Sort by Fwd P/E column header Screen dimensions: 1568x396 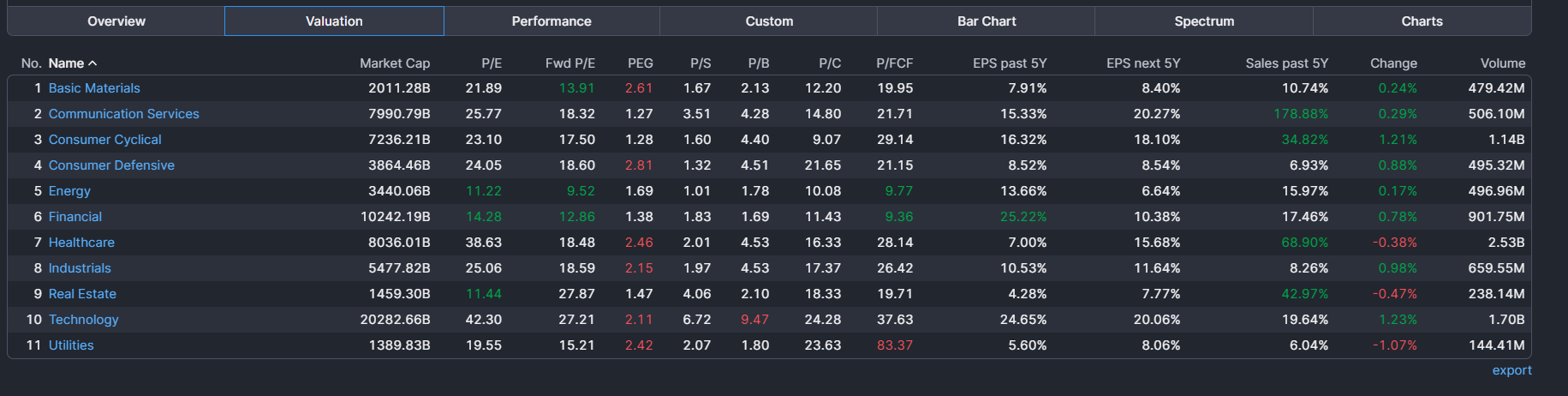coord(569,63)
